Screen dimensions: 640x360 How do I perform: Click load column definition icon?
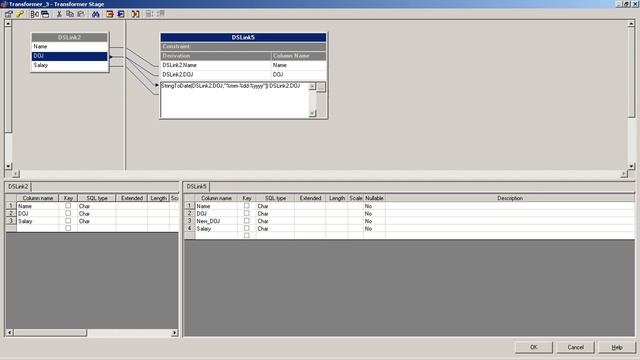[110, 14]
